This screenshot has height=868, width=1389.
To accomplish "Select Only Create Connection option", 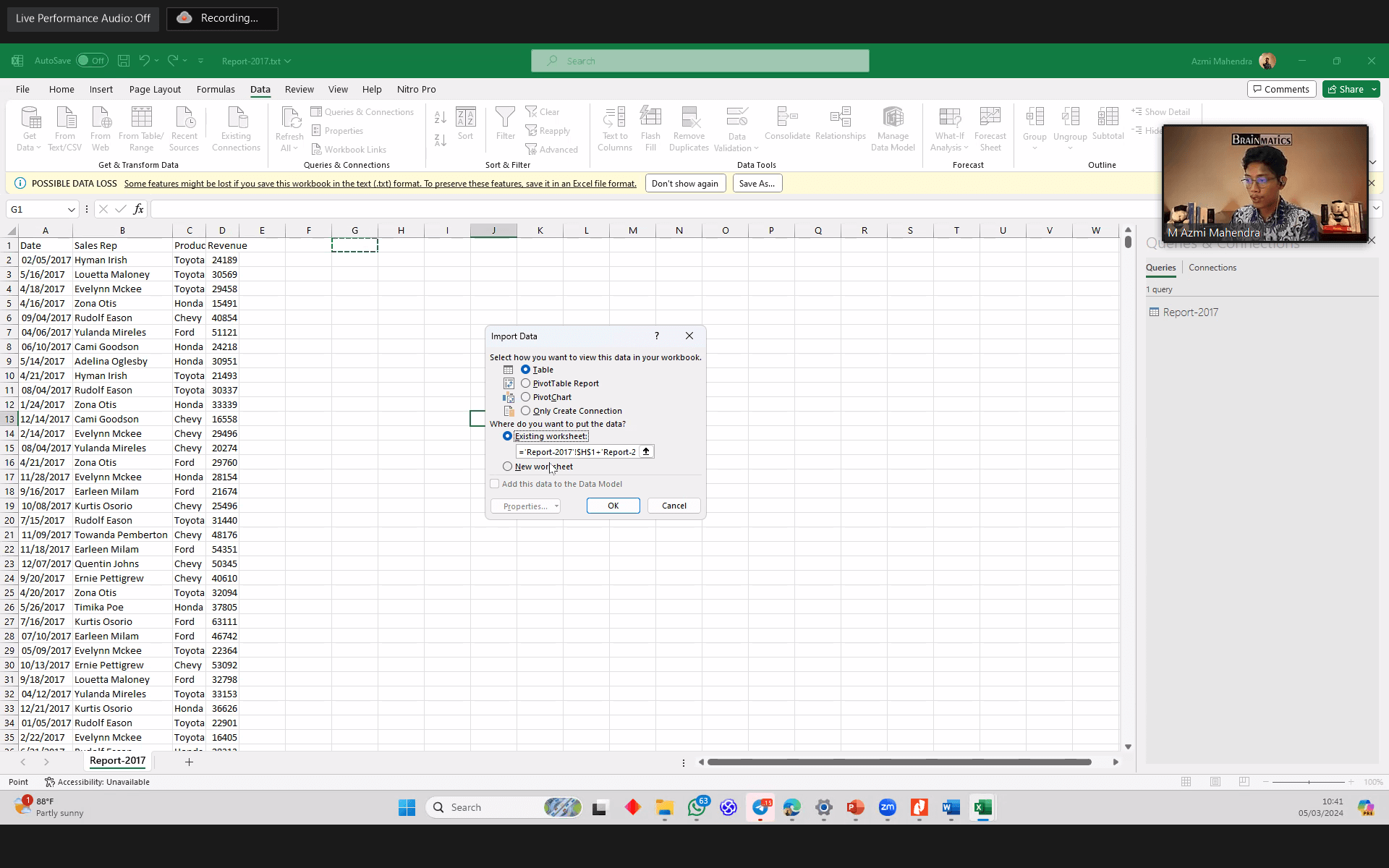I will (526, 411).
